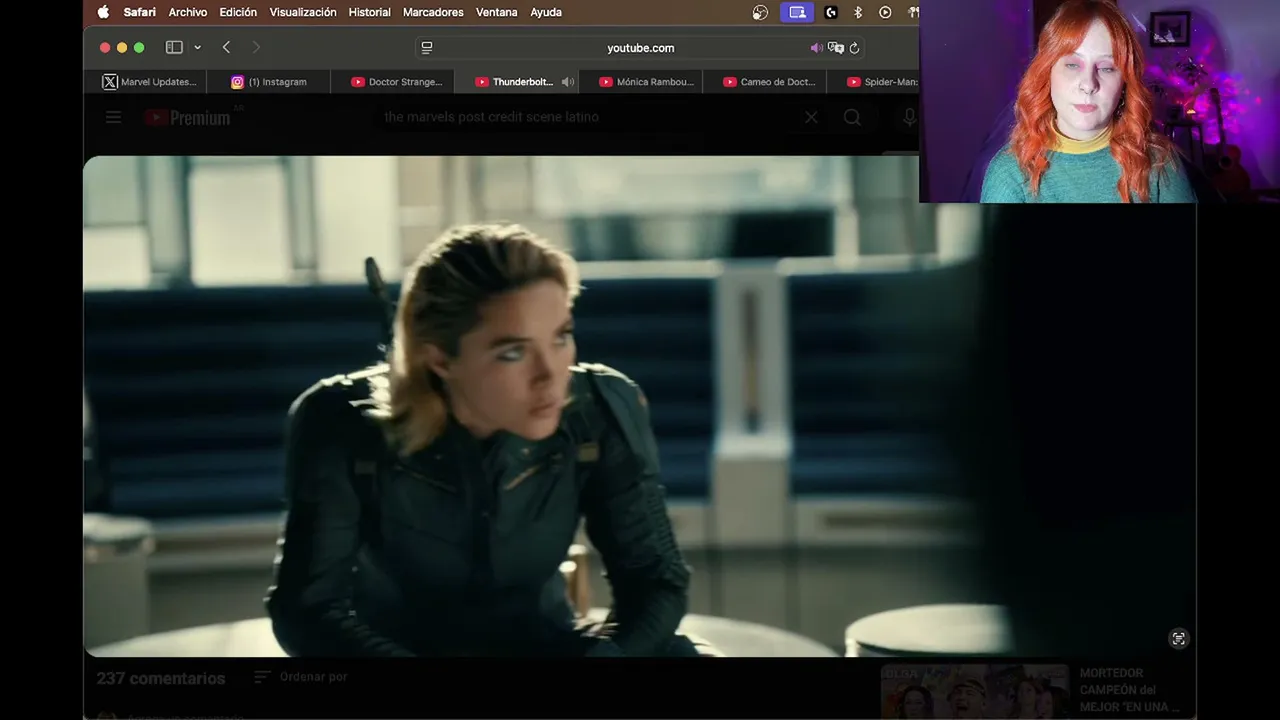The height and width of the screenshot is (720, 1280).
Task: Open the Edición menu
Action: pyautogui.click(x=238, y=12)
